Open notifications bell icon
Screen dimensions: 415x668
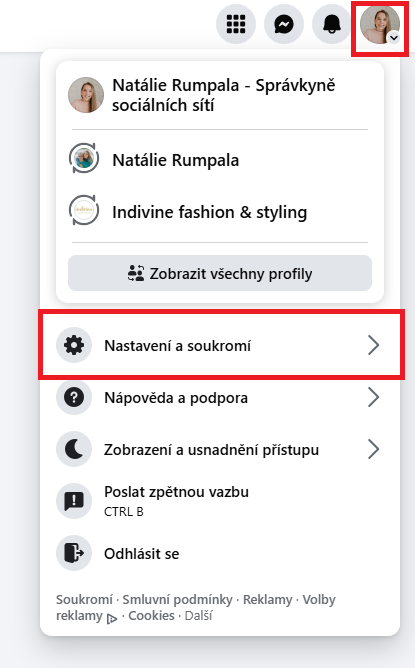click(331, 24)
